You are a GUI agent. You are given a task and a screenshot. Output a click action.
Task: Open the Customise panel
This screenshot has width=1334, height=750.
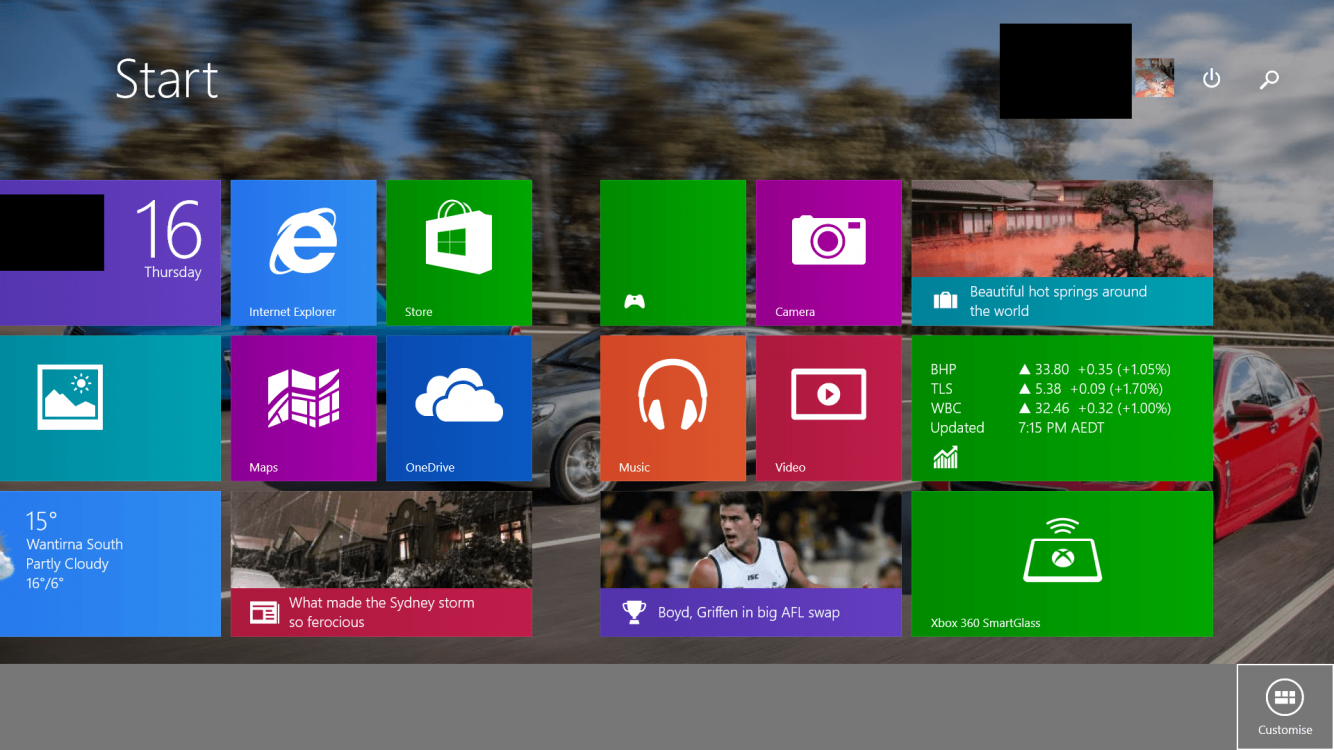coord(1284,705)
